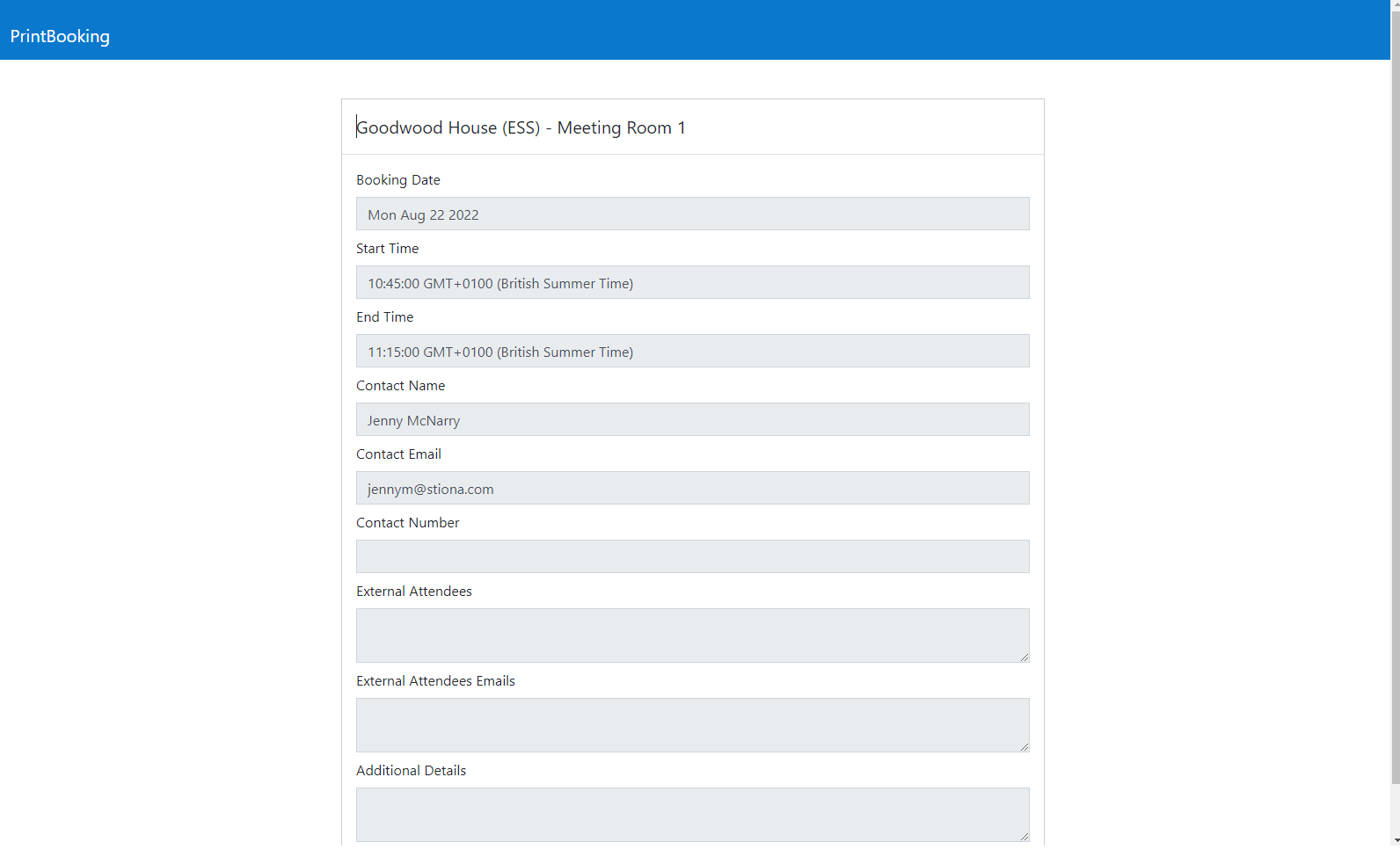Viewport: 1400px width, 857px height.
Task: Click scrollbar track below the thumb
Action: pos(1395,817)
